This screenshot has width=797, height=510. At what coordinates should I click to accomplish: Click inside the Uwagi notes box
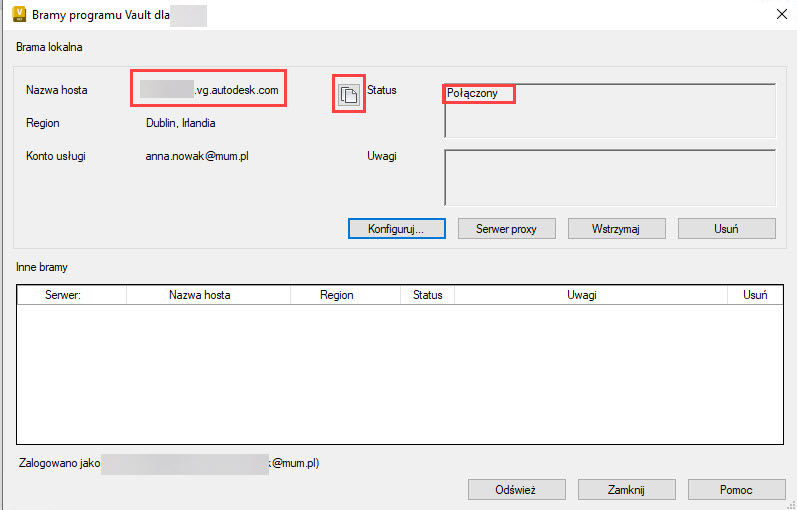(609, 177)
